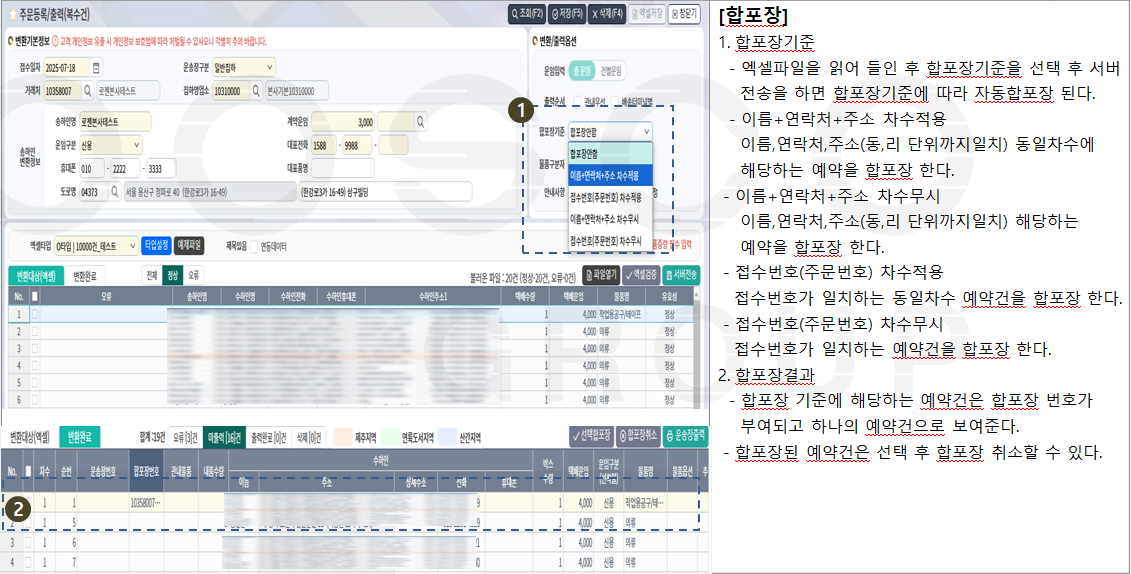
Task: Click the green 서버전송 button
Action: point(681,275)
